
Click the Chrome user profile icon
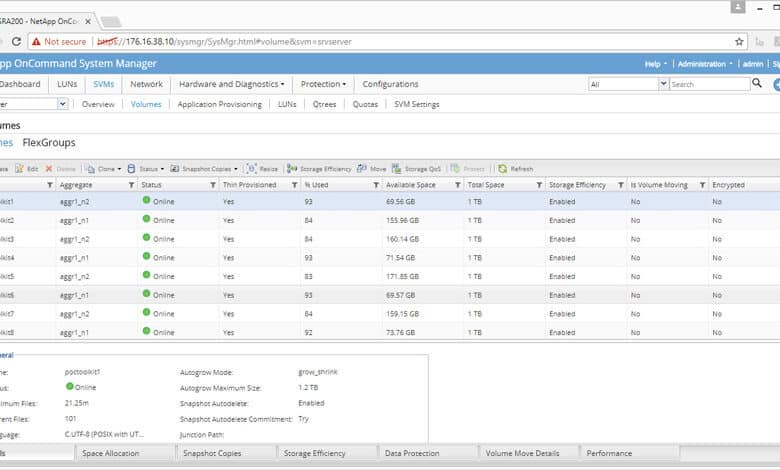[x=738, y=7]
